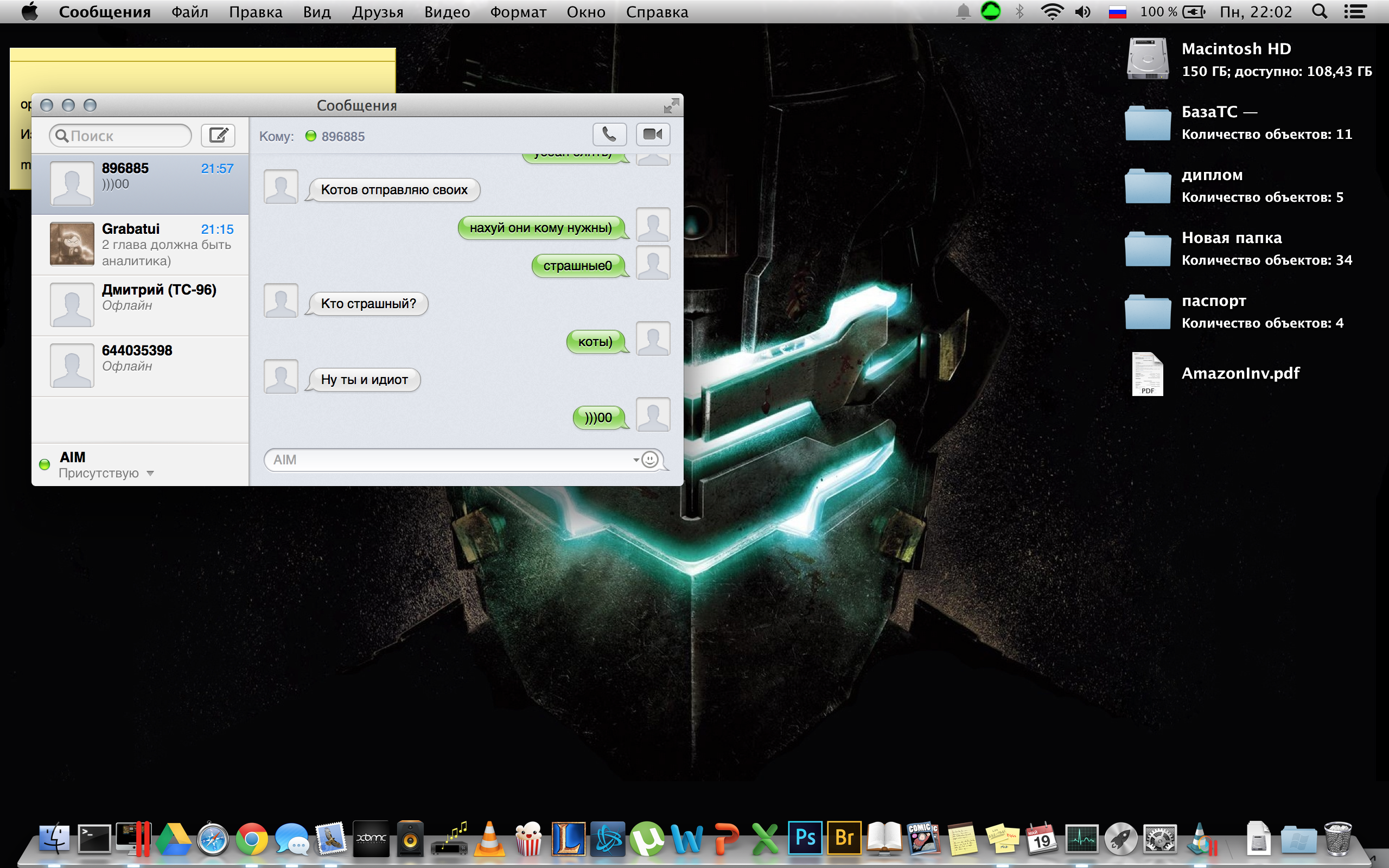Launch XBMC media center from the Dock

(x=371, y=839)
